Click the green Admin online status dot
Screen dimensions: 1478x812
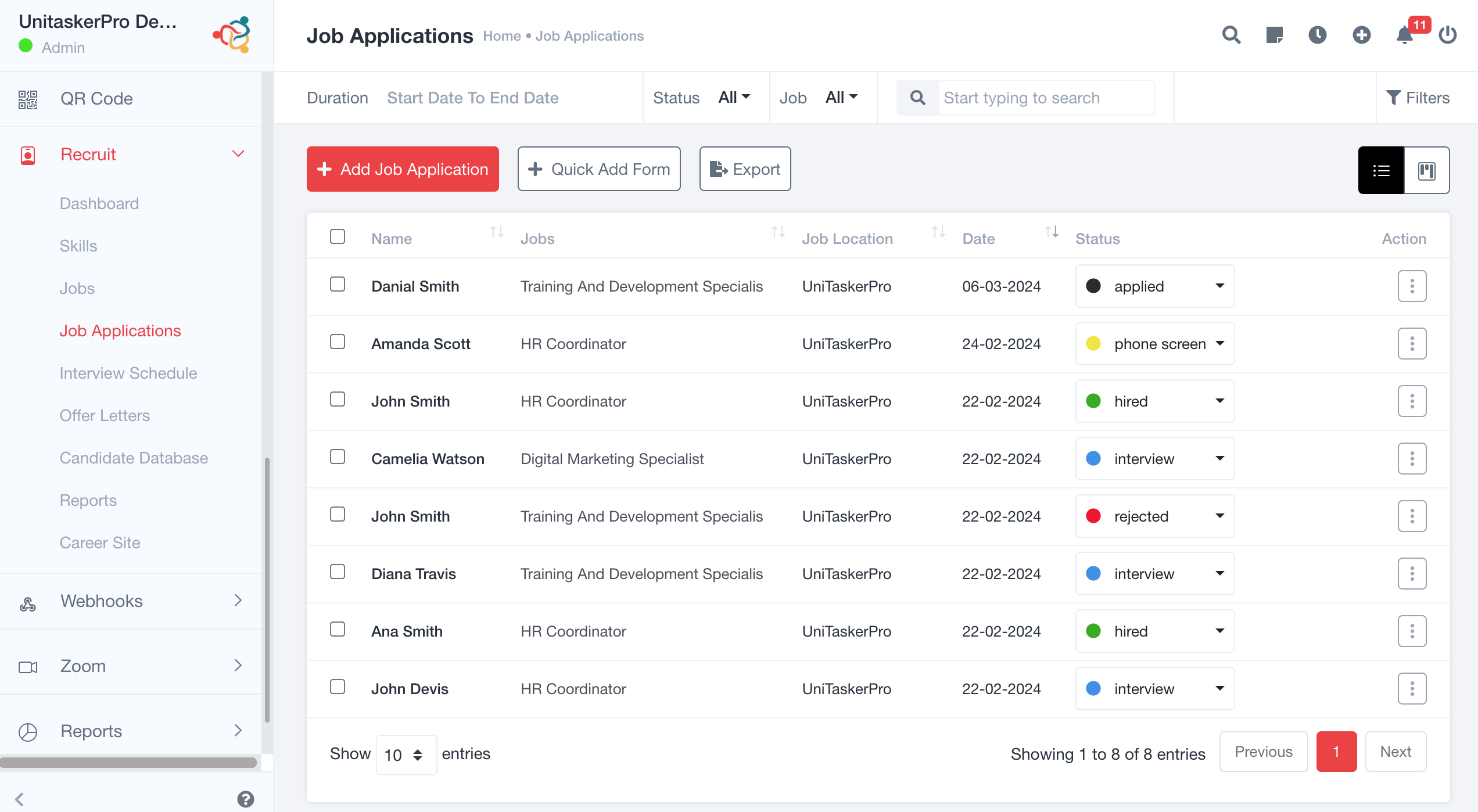pos(26,45)
